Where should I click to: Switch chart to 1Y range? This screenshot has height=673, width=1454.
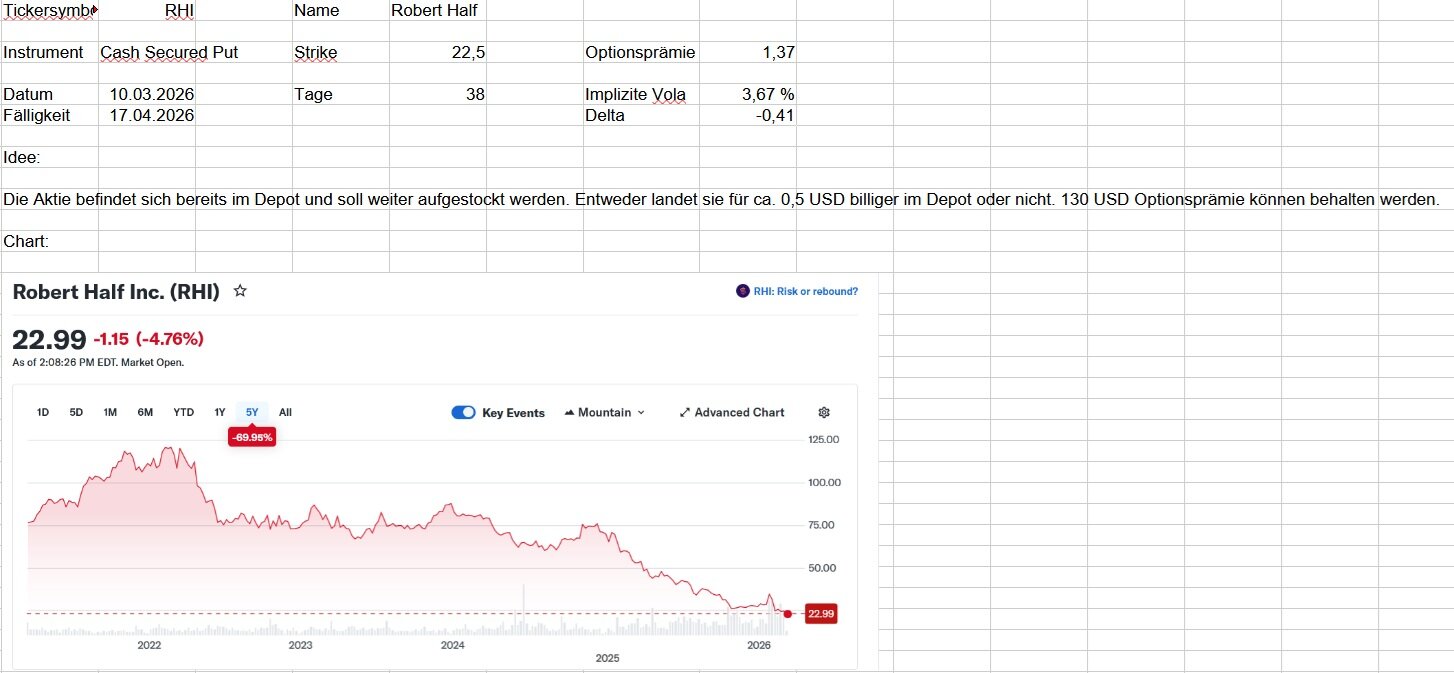pos(219,412)
